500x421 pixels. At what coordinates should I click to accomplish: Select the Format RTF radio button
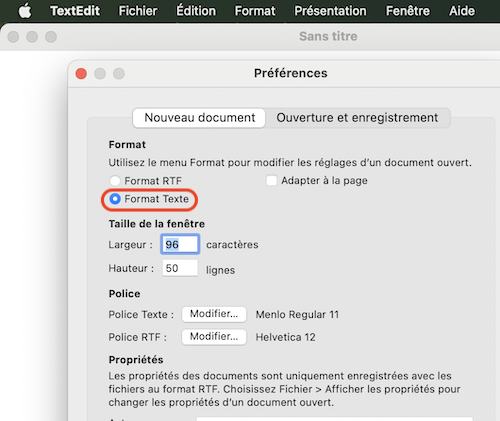(115, 181)
